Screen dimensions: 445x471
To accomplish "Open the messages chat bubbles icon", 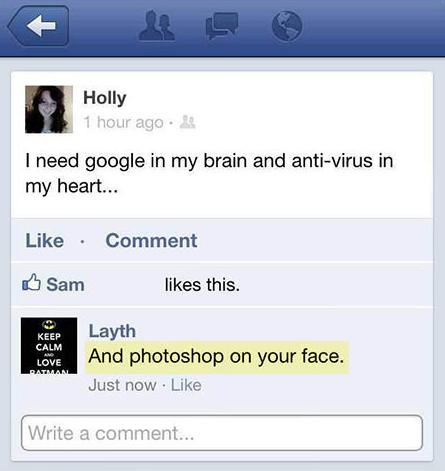I will pos(222,26).
